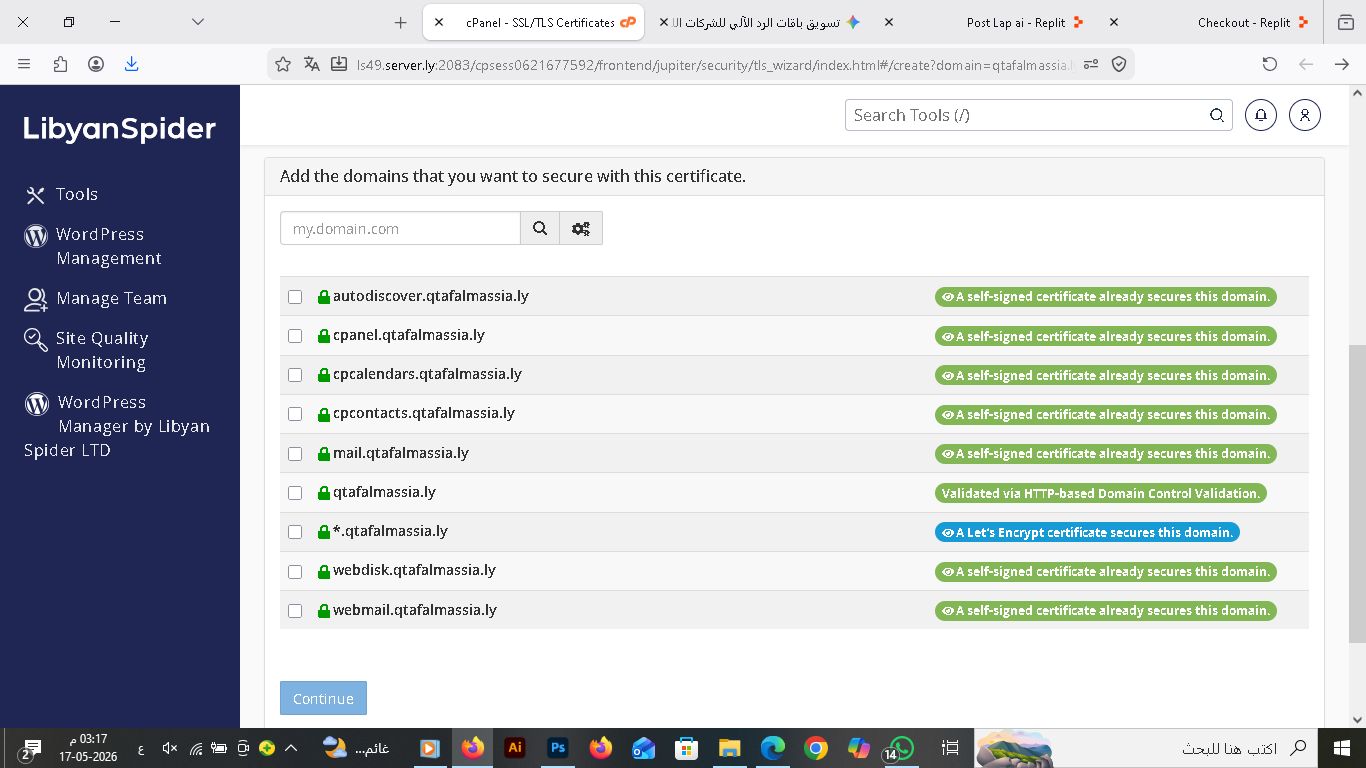Image resolution: width=1366 pixels, height=768 pixels.
Task: Open the Firefox account profile icon
Action: coord(96,64)
